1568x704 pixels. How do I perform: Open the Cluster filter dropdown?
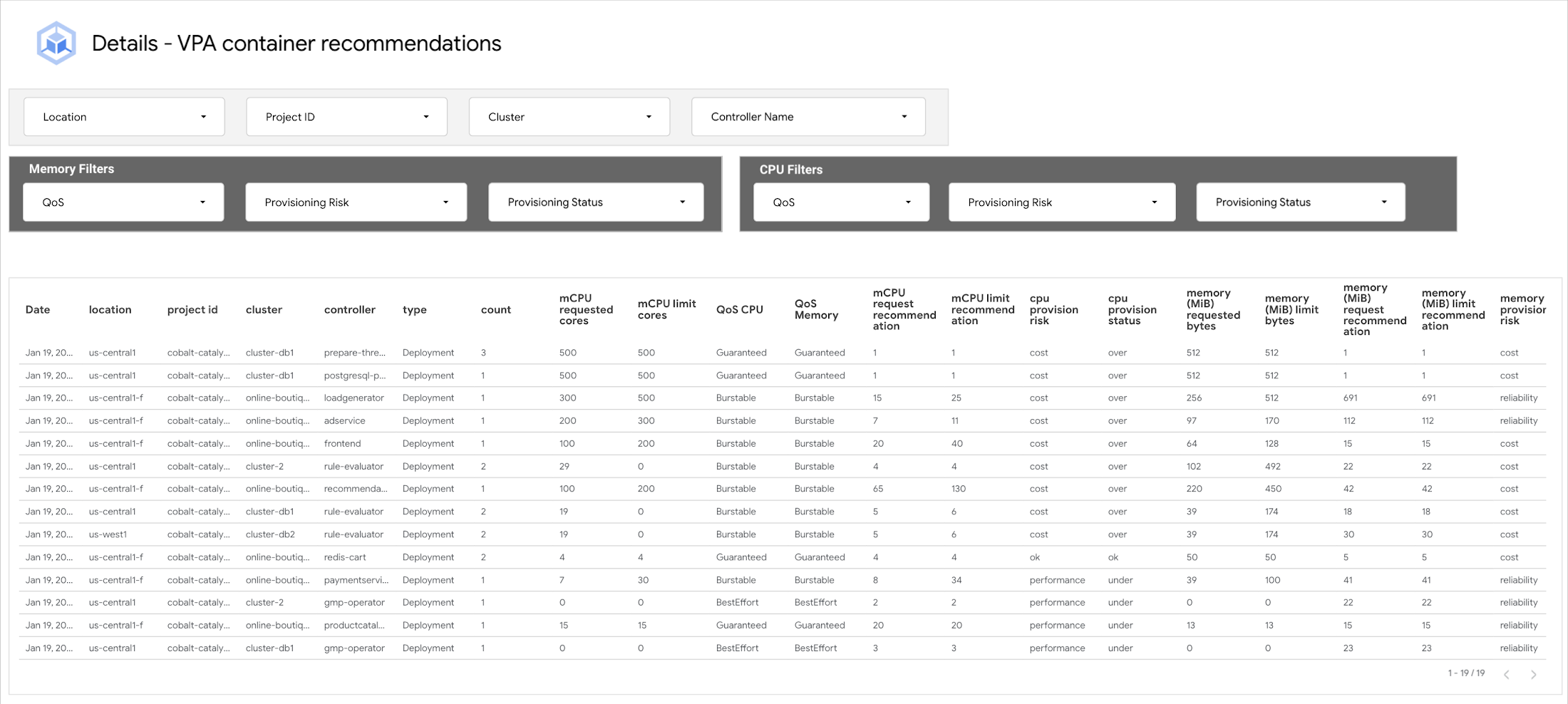pyautogui.click(x=569, y=117)
